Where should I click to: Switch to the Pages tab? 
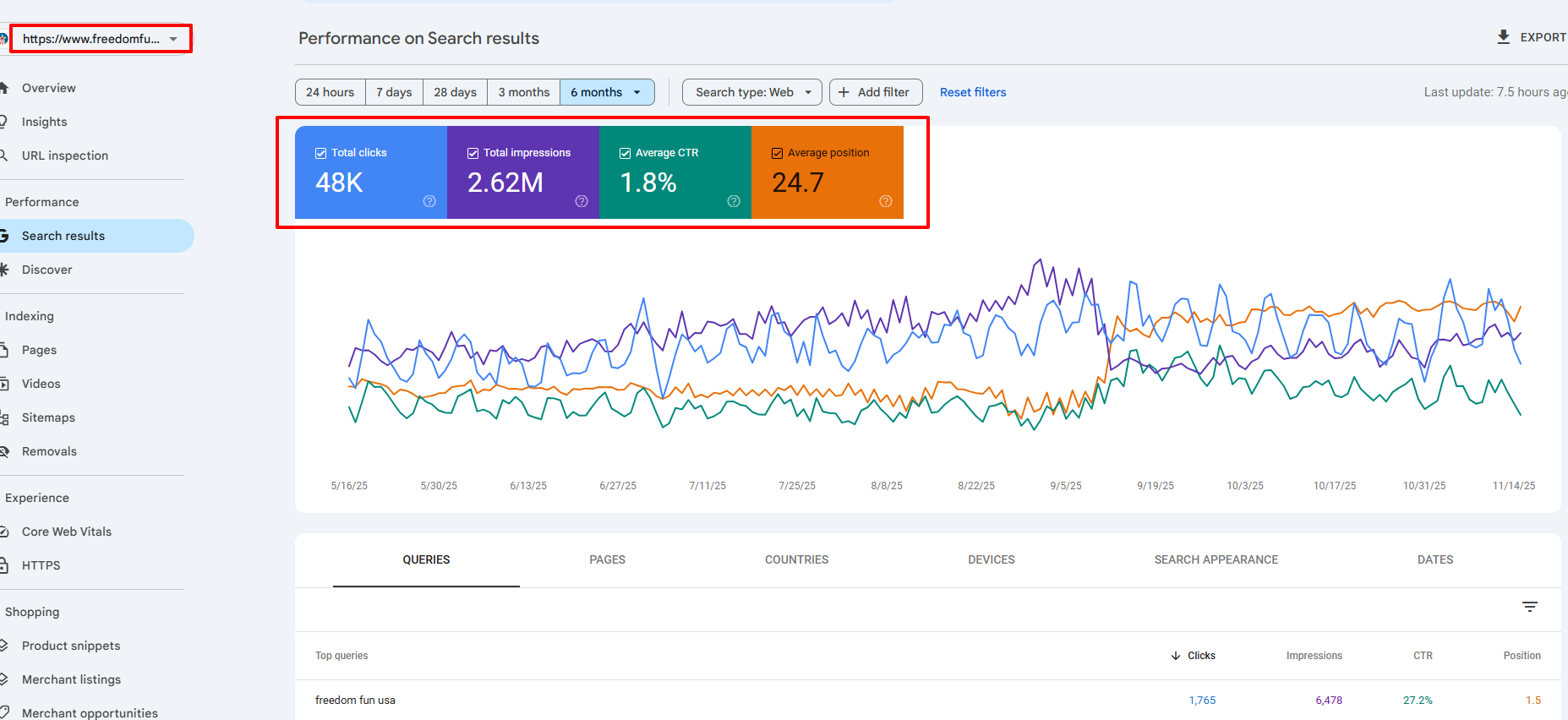point(607,559)
